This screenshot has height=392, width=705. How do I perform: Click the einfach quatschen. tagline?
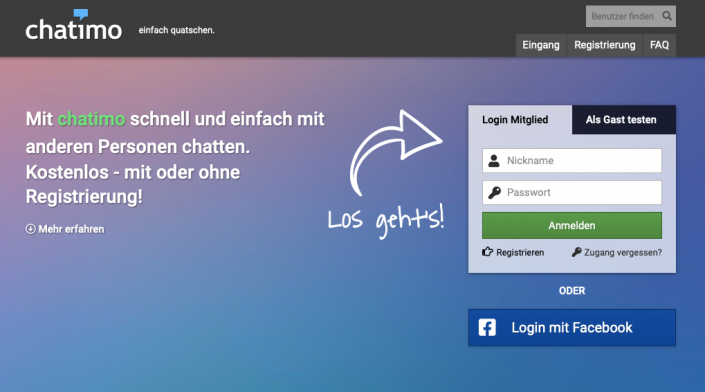pyautogui.click(x=176, y=30)
